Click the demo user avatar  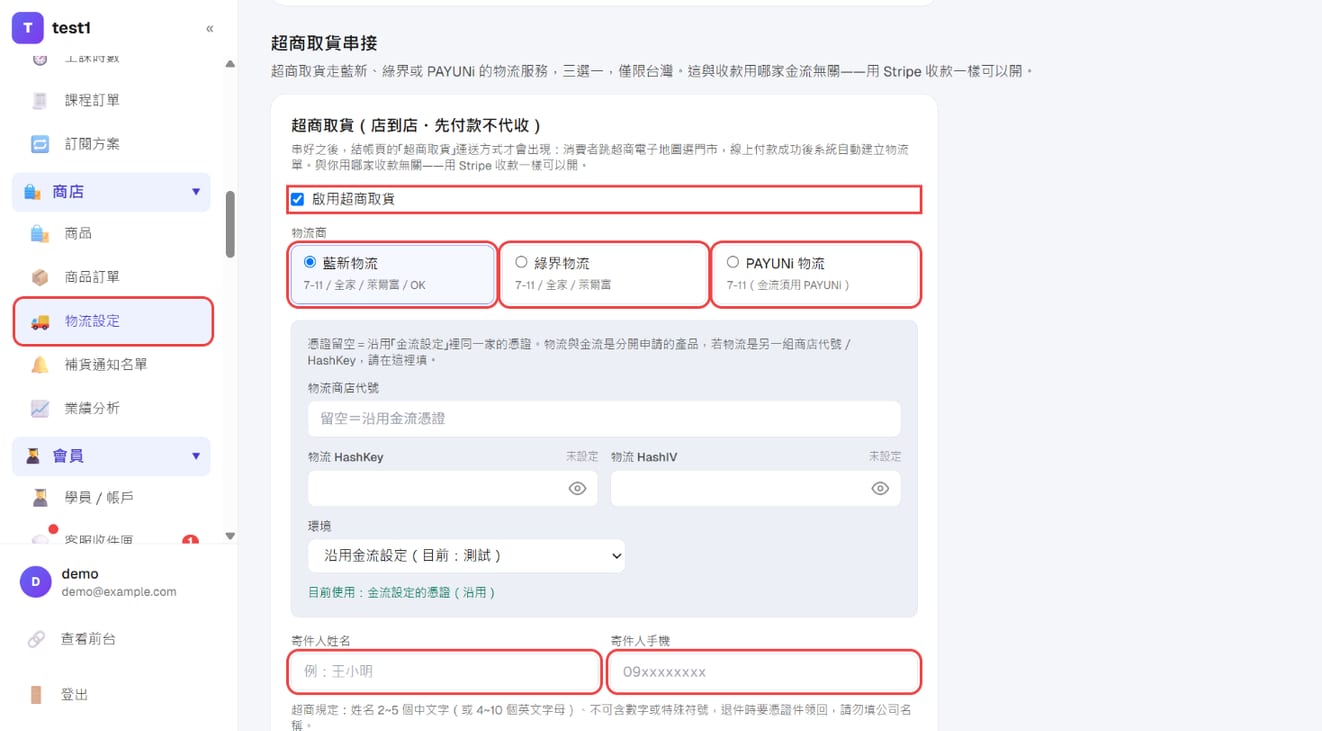(36, 582)
